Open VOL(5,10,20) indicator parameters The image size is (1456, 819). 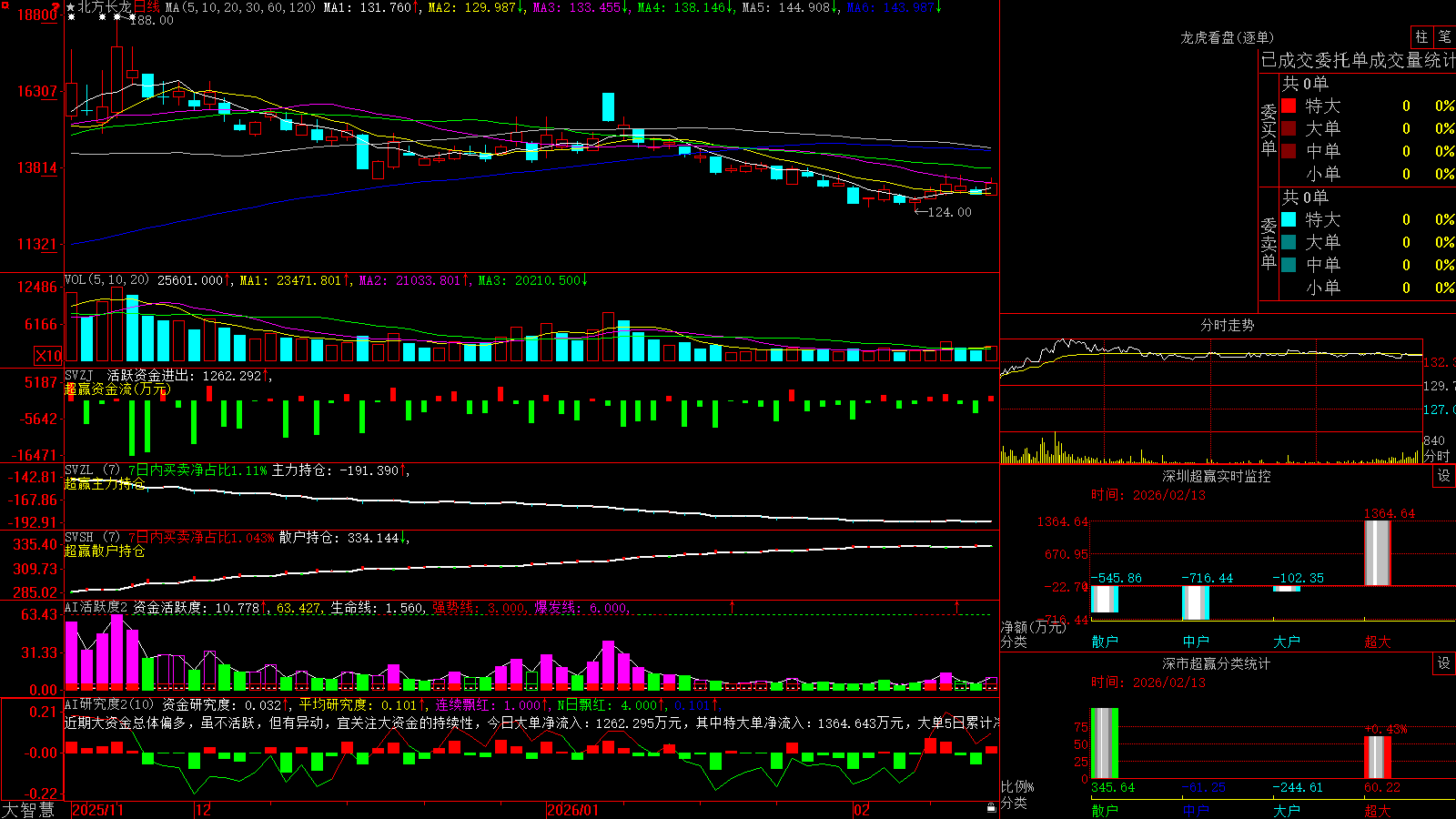pos(107,280)
